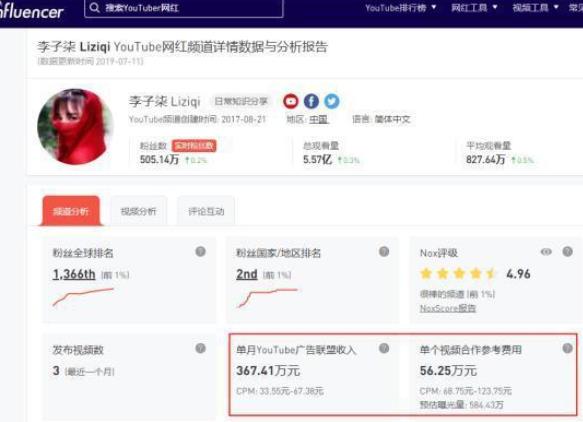Click the red 实时粉丝数 button

point(194,146)
